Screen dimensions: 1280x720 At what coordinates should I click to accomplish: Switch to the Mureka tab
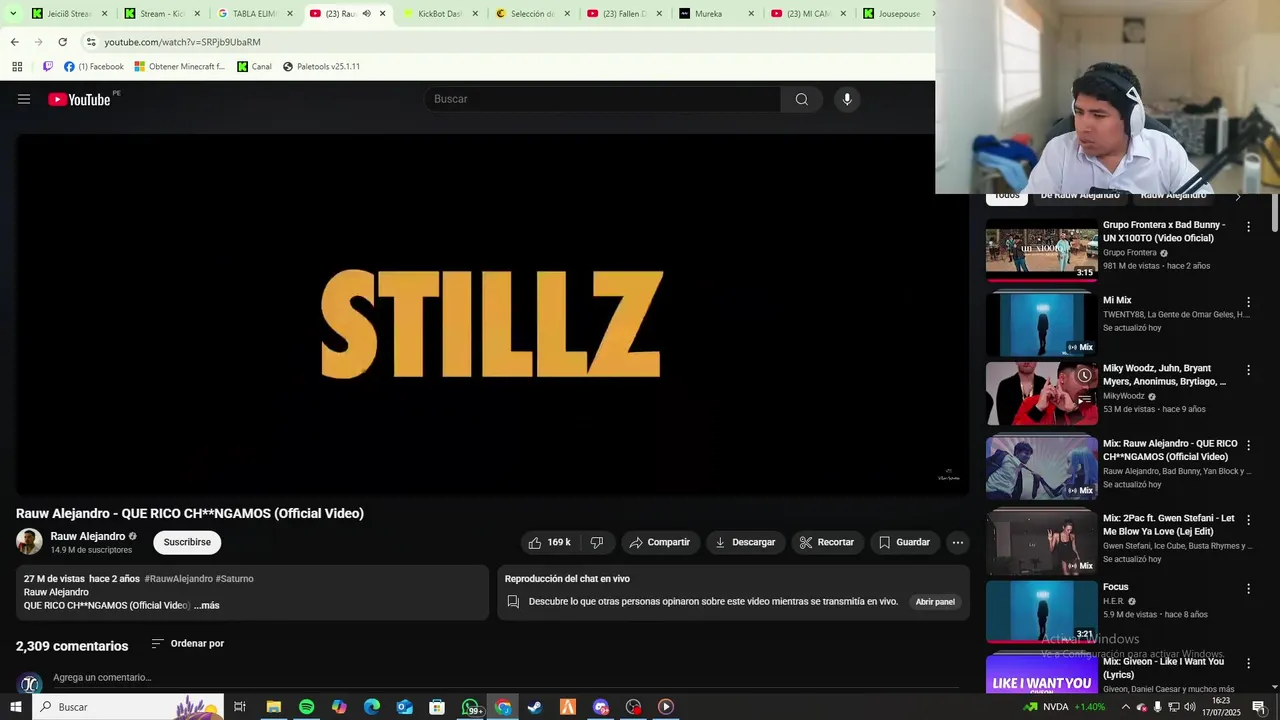coord(715,14)
